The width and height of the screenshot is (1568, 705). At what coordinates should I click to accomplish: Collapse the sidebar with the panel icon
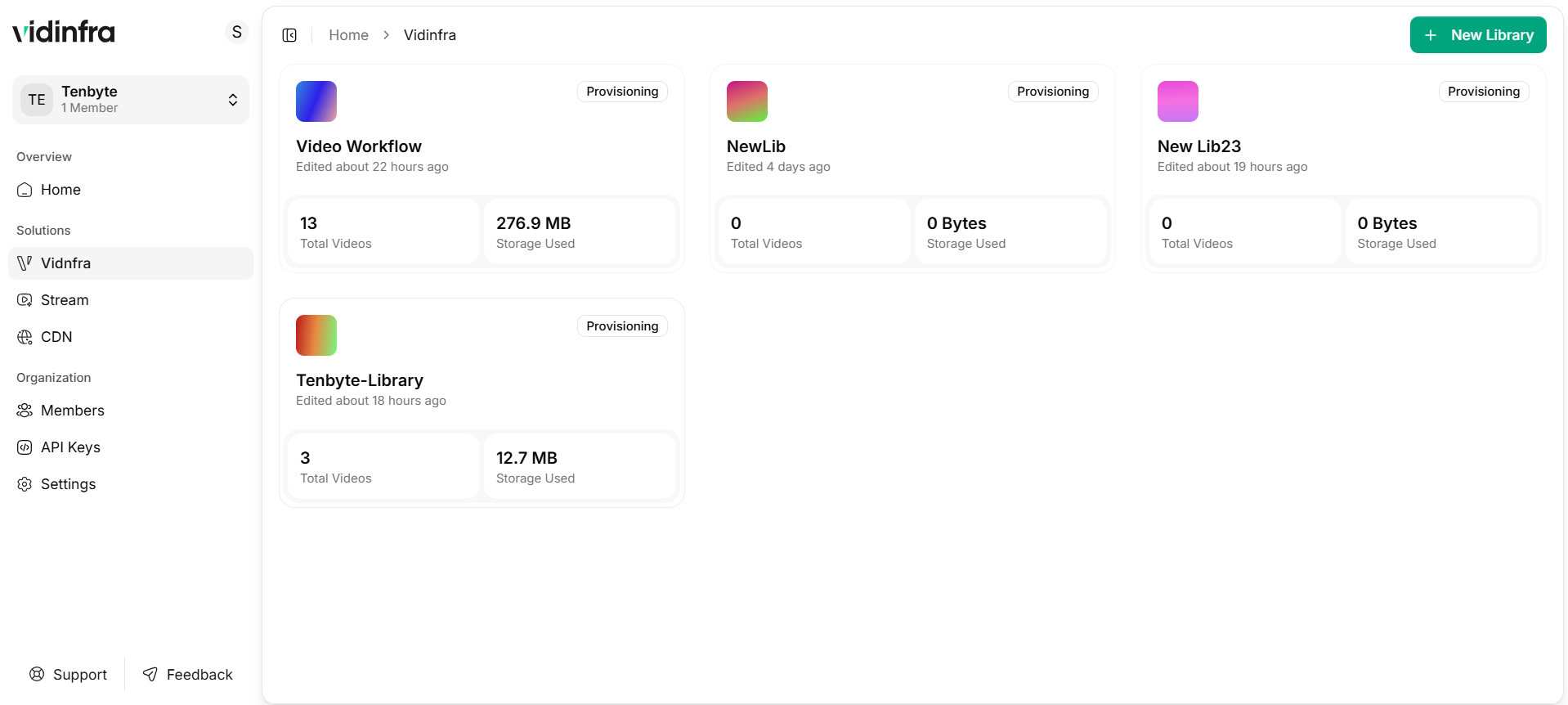tap(289, 35)
